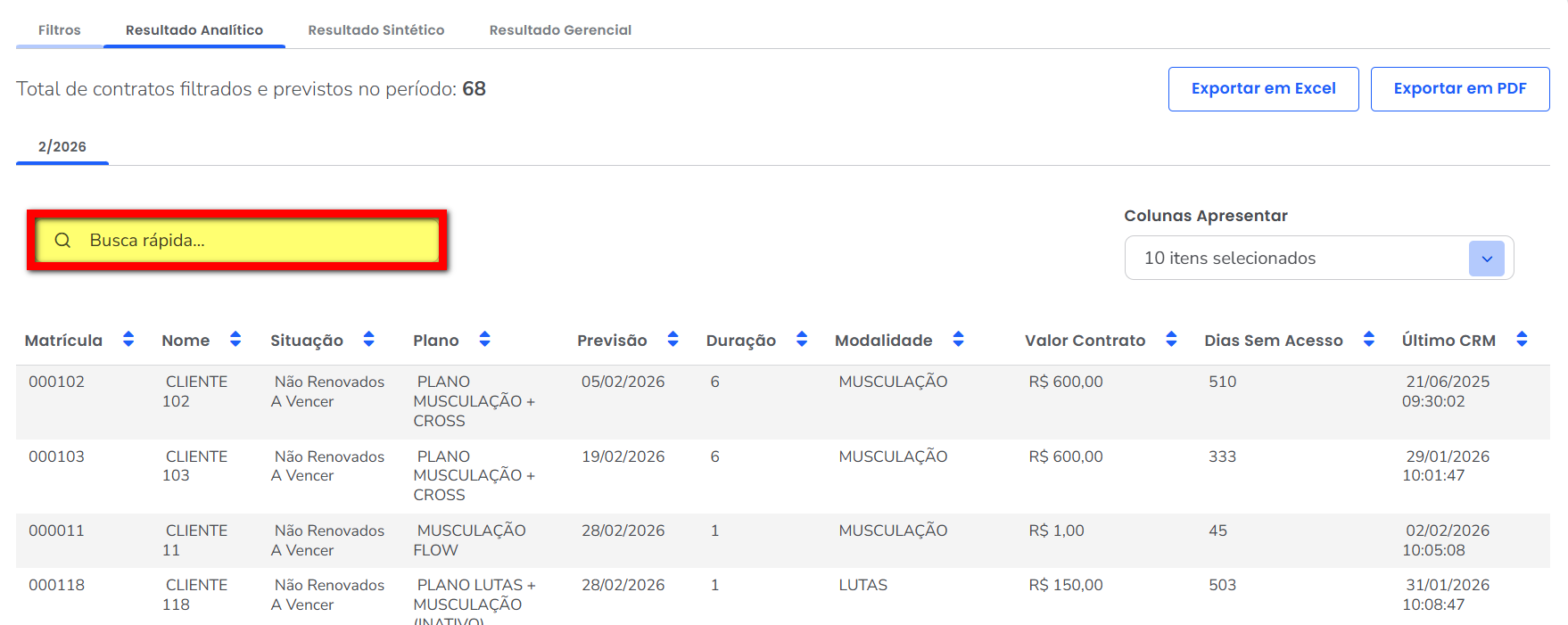Focus the Busca rápida search field
This screenshot has width=1568, height=625.
(259, 241)
